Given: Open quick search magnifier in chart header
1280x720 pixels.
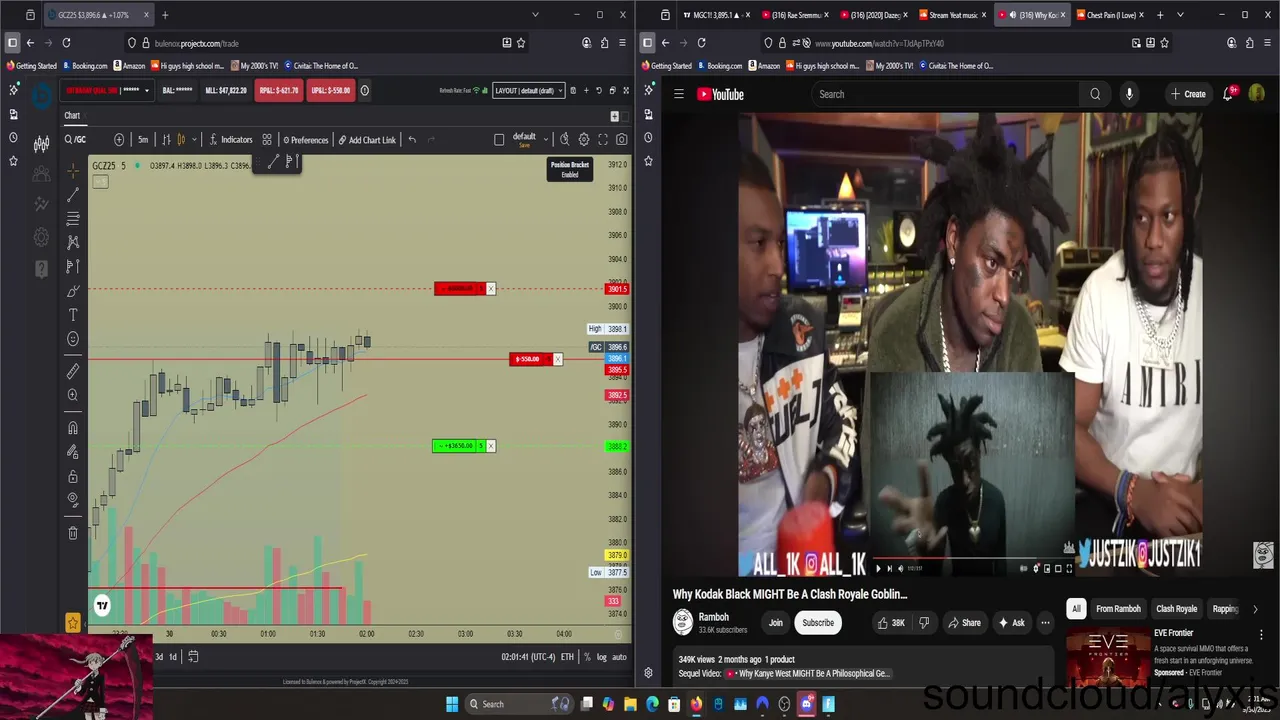Looking at the screenshot, I should pyautogui.click(x=565, y=140).
